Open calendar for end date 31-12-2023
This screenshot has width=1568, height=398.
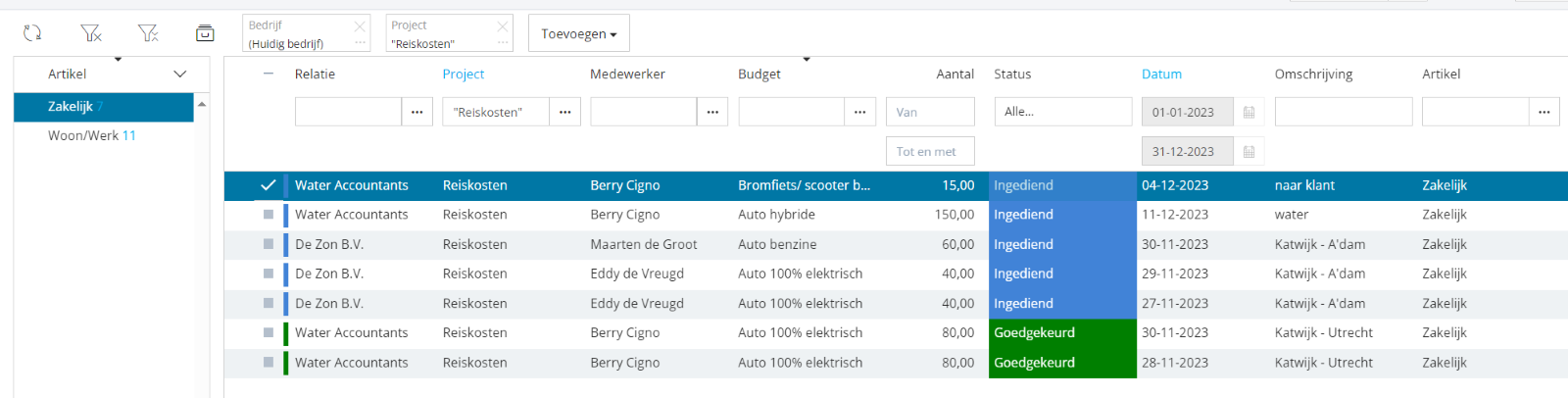tap(1249, 151)
